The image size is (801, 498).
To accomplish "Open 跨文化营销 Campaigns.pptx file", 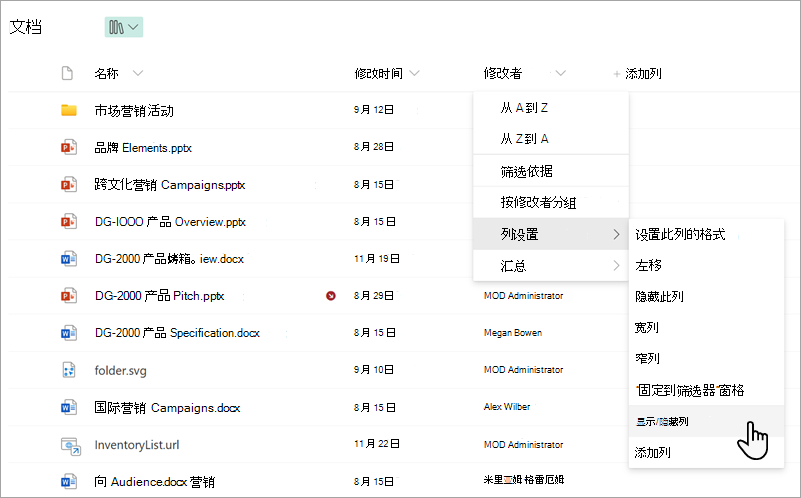I will (x=170, y=185).
